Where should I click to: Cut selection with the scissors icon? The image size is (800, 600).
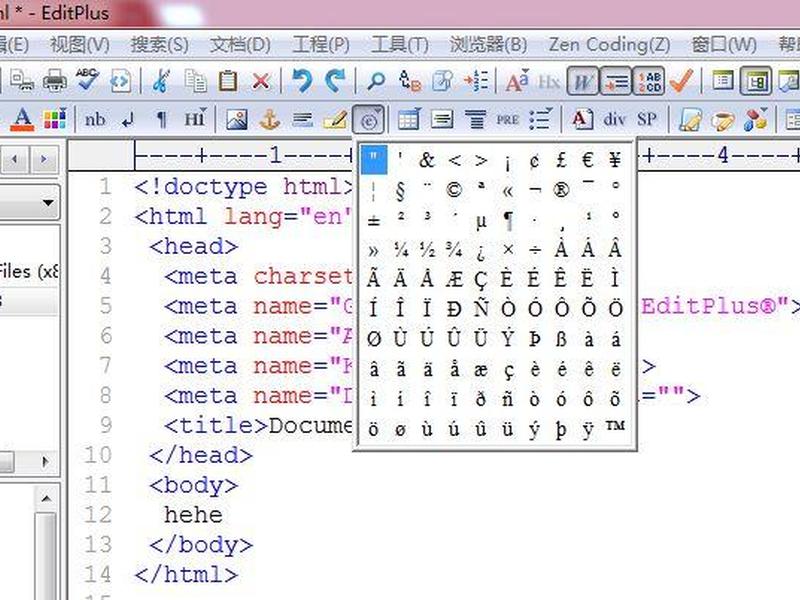pos(161,81)
